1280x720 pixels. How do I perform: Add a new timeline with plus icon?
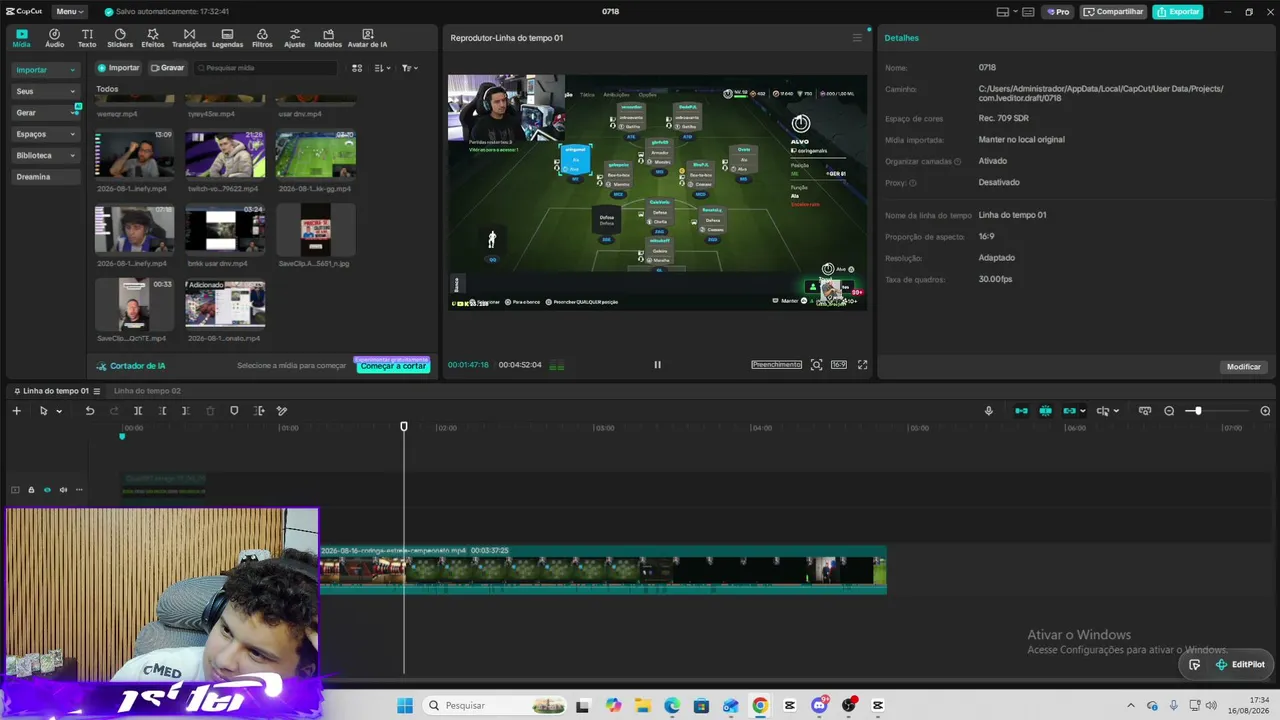[x=16, y=411]
